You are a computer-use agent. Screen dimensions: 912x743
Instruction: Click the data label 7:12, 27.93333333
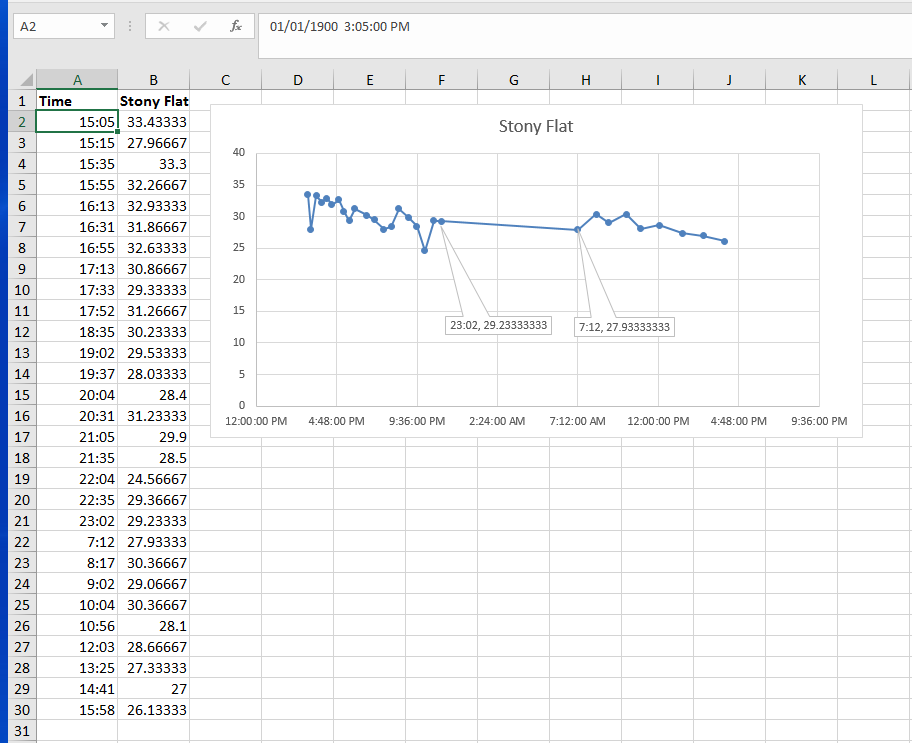pos(624,327)
